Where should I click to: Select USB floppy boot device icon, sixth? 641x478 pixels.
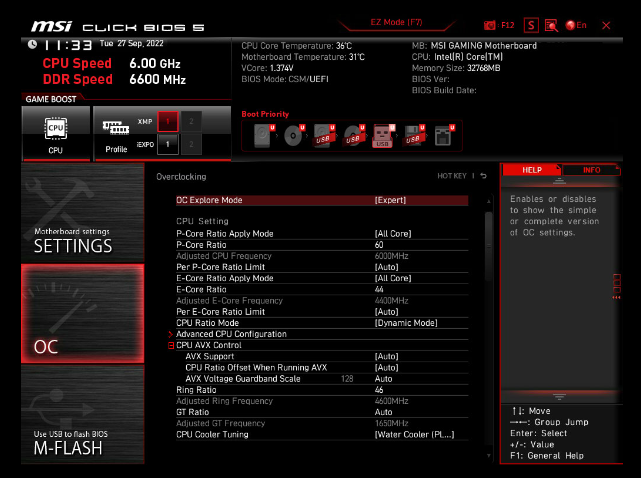414,135
